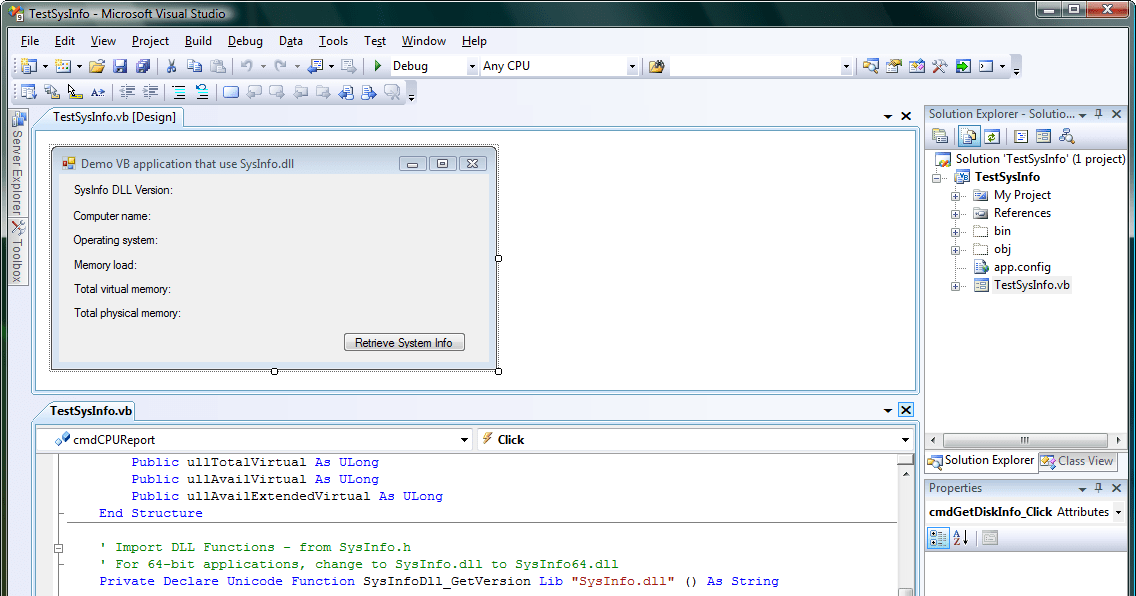The image size is (1136, 596).
Task: Click the Retrieve System Info button
Action: (404, 341)
